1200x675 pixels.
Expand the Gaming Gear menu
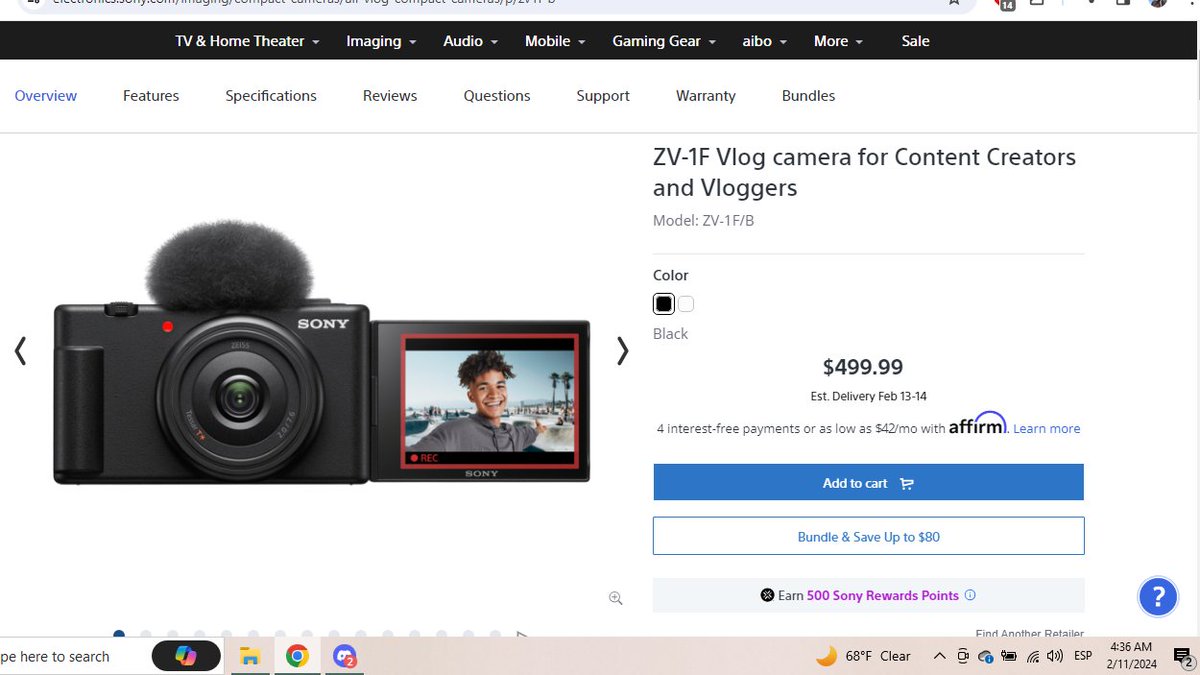coord(664,41)
